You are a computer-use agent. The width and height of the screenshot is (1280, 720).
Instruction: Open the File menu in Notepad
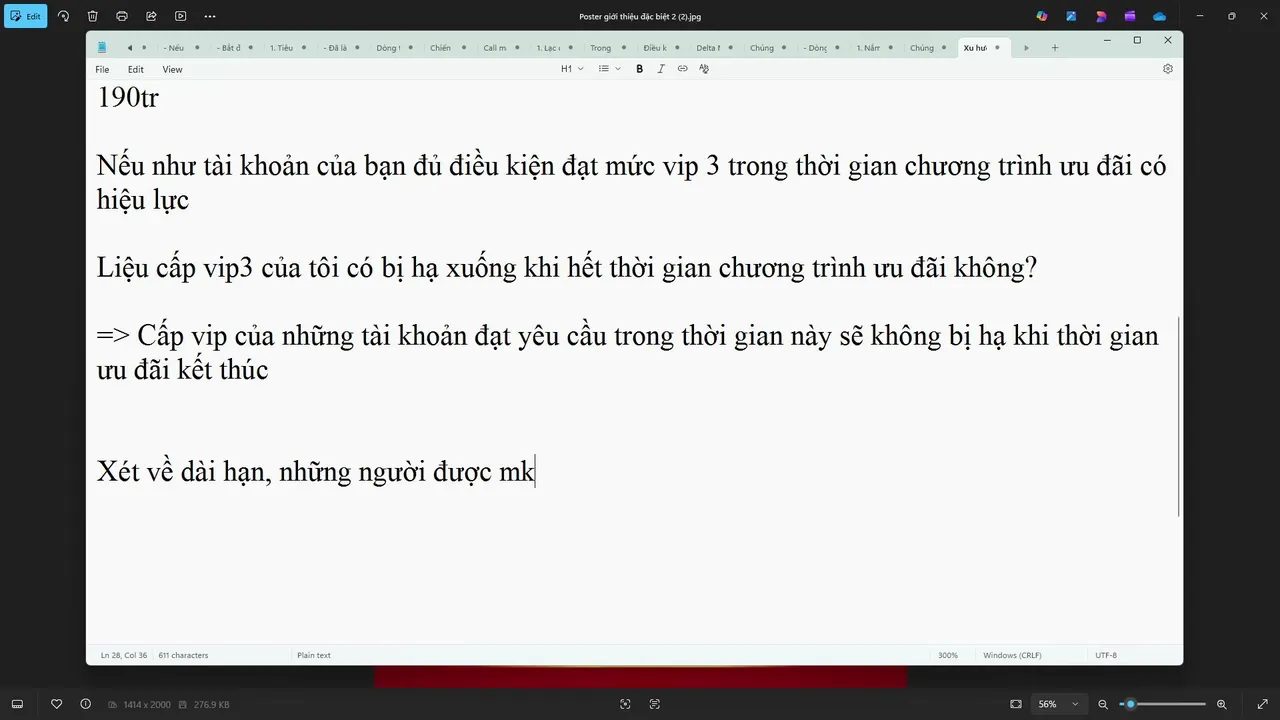pos(102,70)
